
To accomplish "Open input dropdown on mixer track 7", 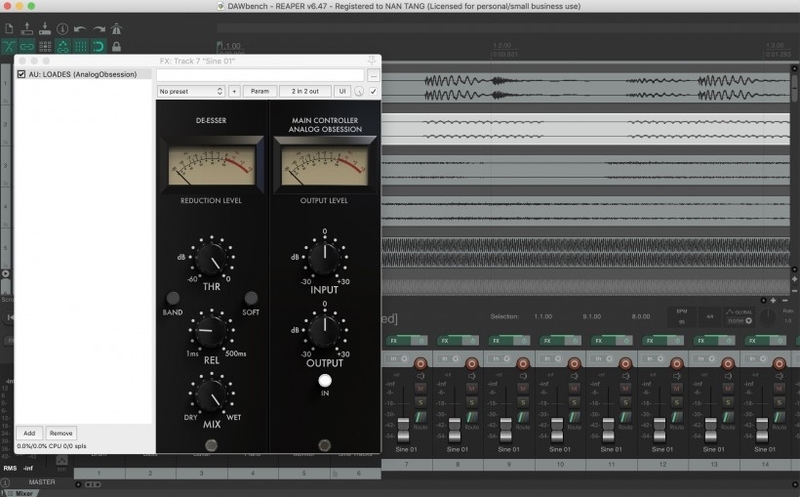I will pyautogui.click(x=398, y=359).
